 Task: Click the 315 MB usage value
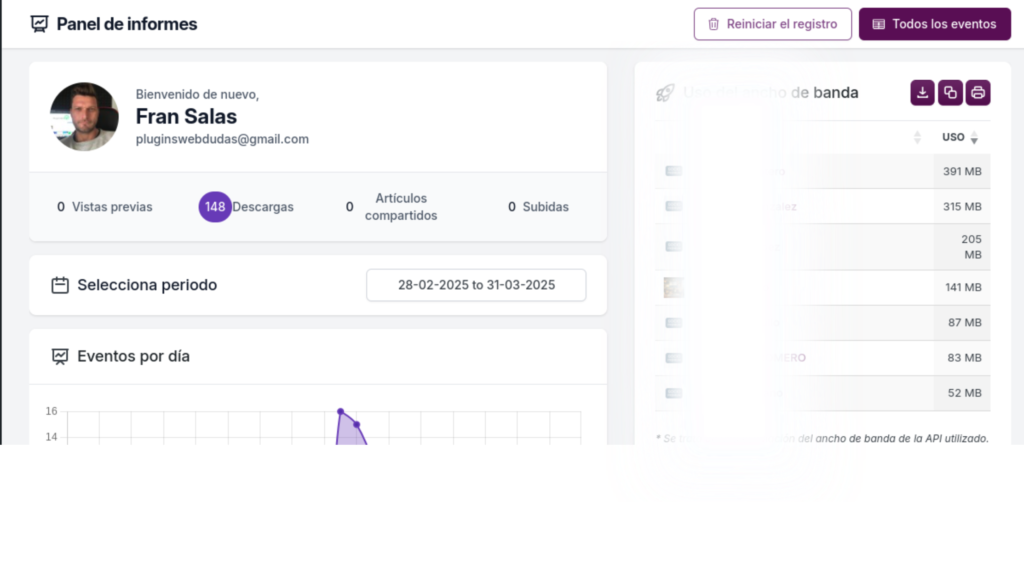pos(962,206)
